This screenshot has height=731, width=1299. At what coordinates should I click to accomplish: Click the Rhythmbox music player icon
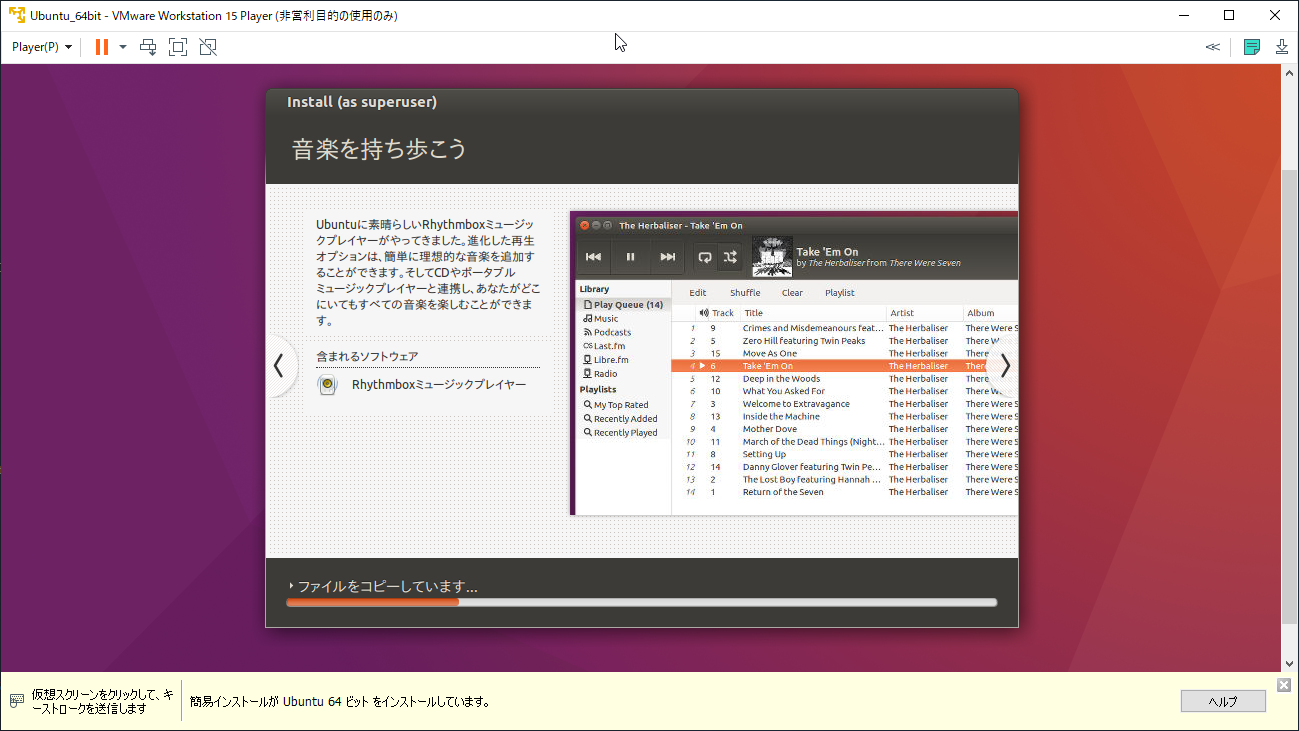(x=326, y=385)
